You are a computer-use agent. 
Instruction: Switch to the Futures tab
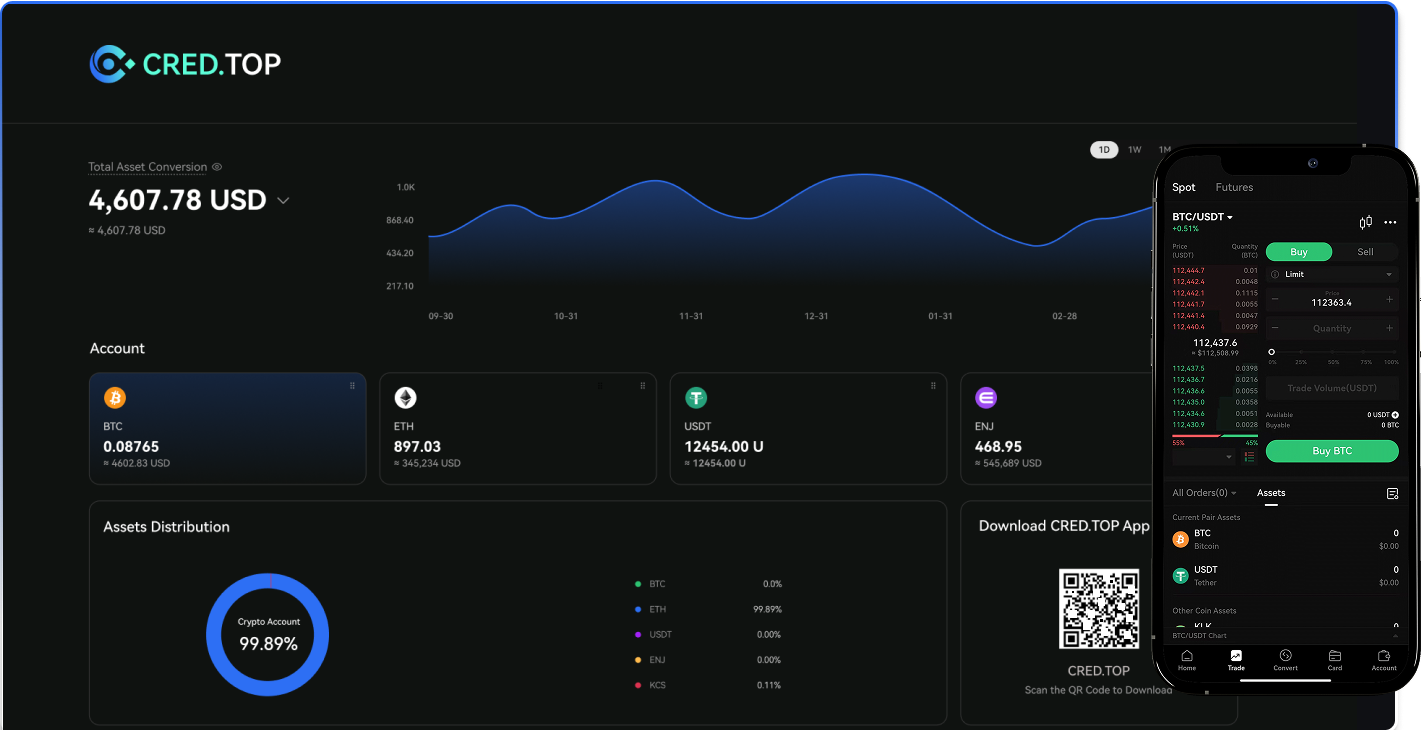point(1234,187)
